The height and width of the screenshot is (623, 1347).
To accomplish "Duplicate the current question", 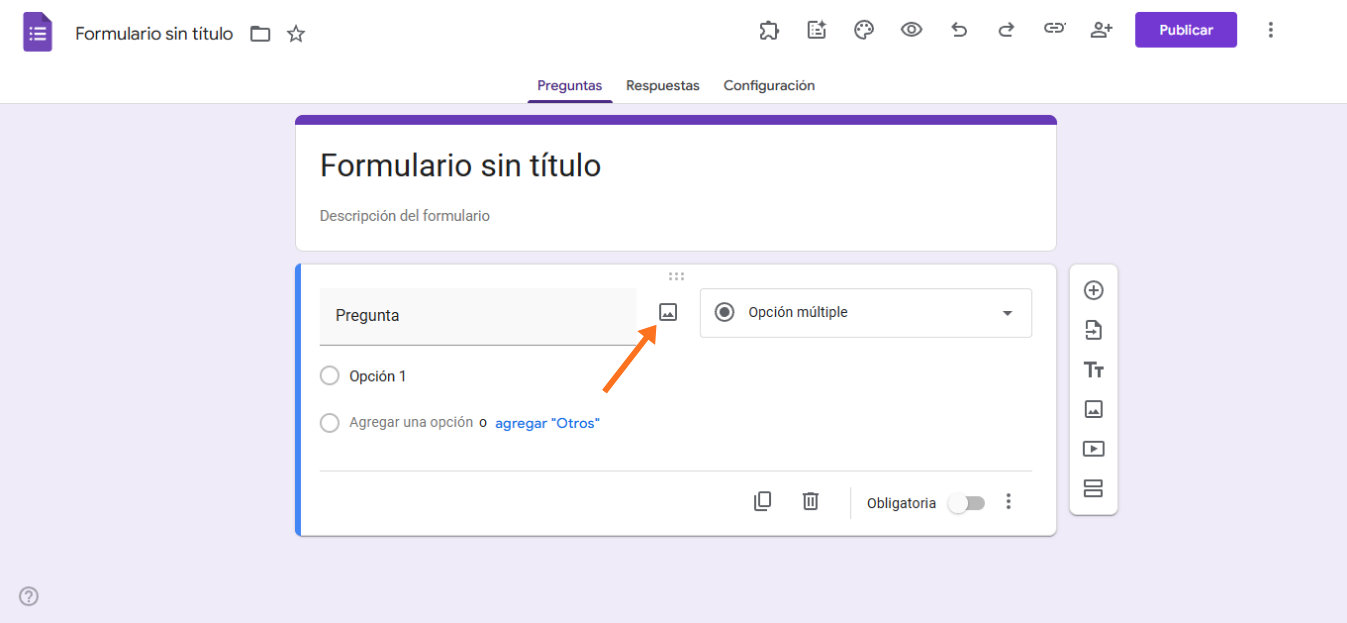I will 762,500.
